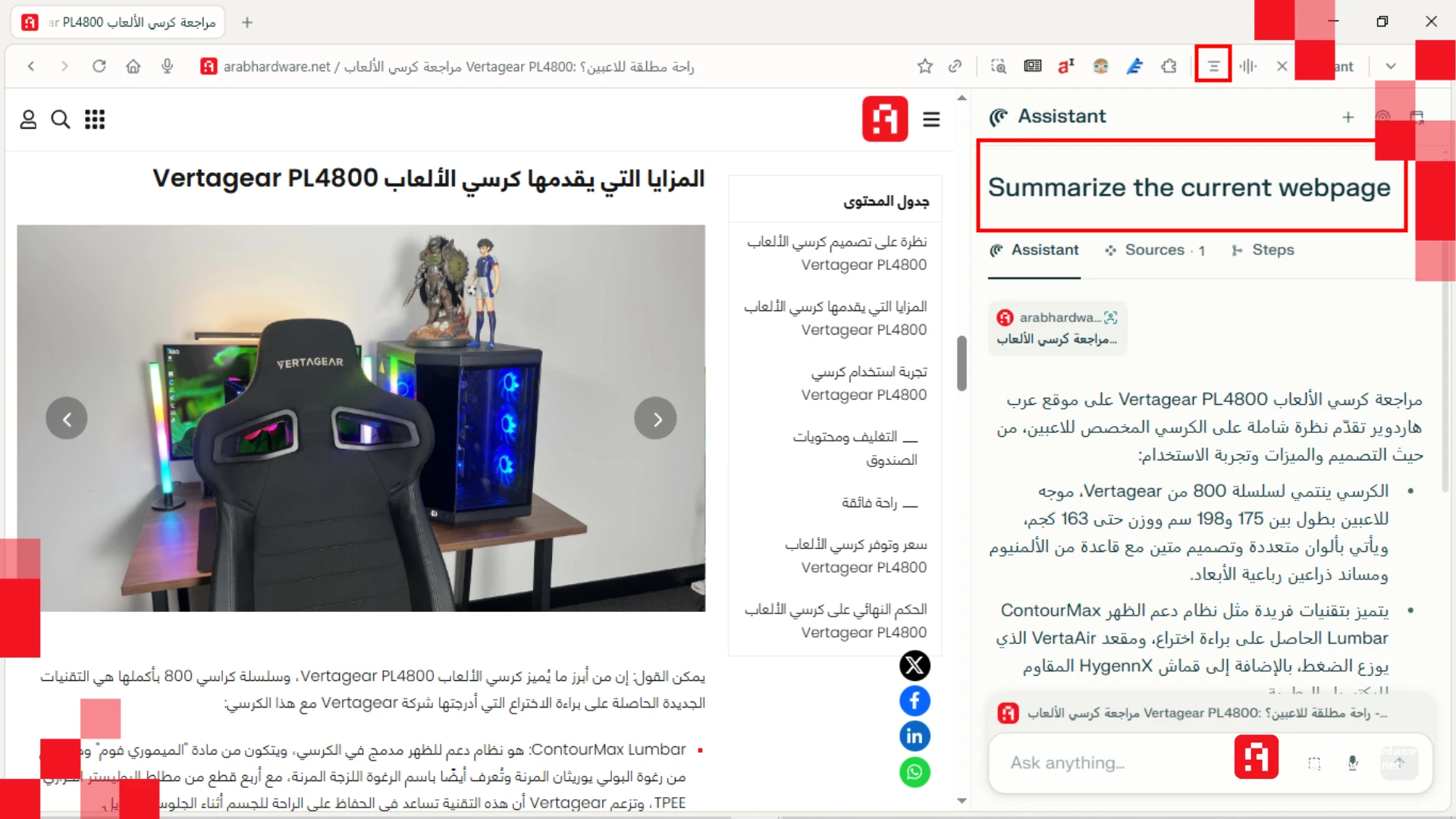1456x819 pixels.
Task: Open the user account icon on the website
Action: pyautogui.click(x=28, y=119)
